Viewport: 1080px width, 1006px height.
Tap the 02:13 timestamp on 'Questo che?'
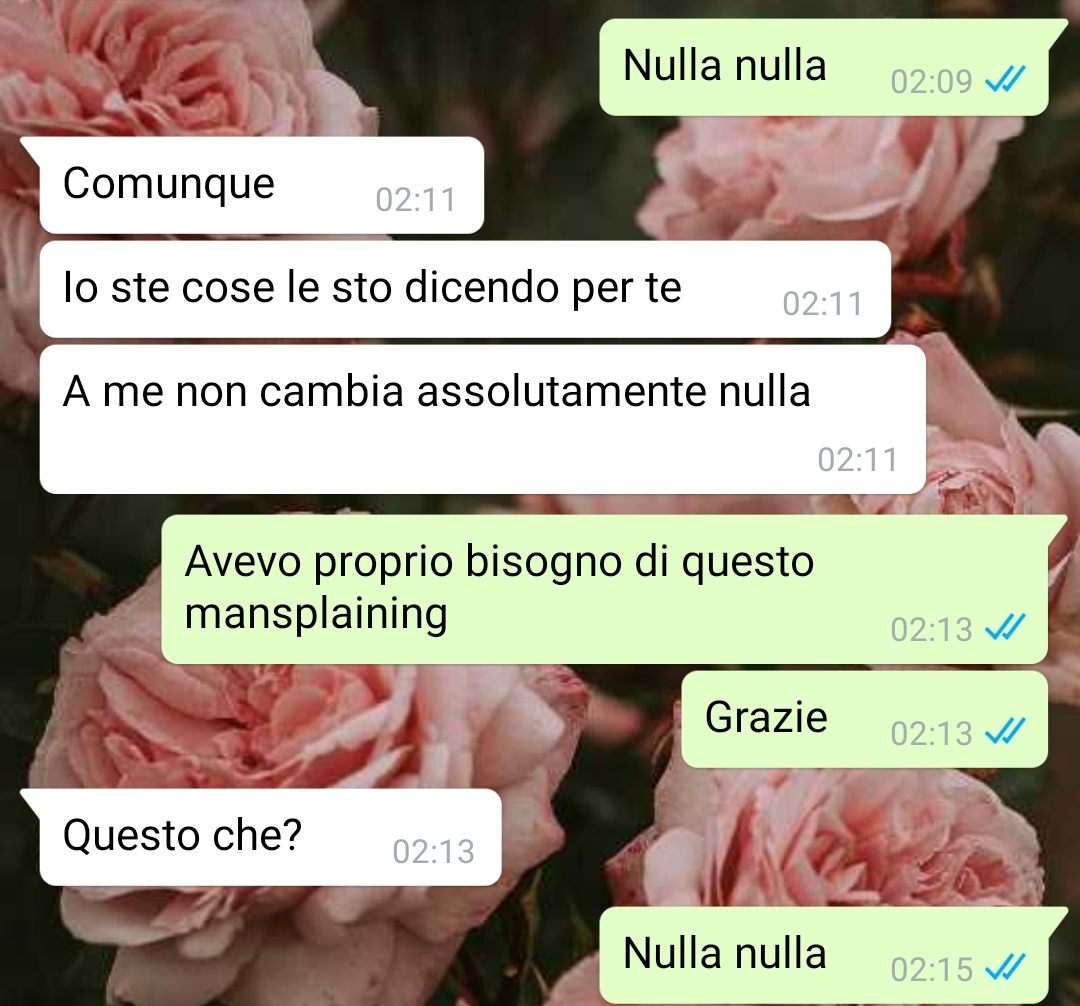point(433,852)
